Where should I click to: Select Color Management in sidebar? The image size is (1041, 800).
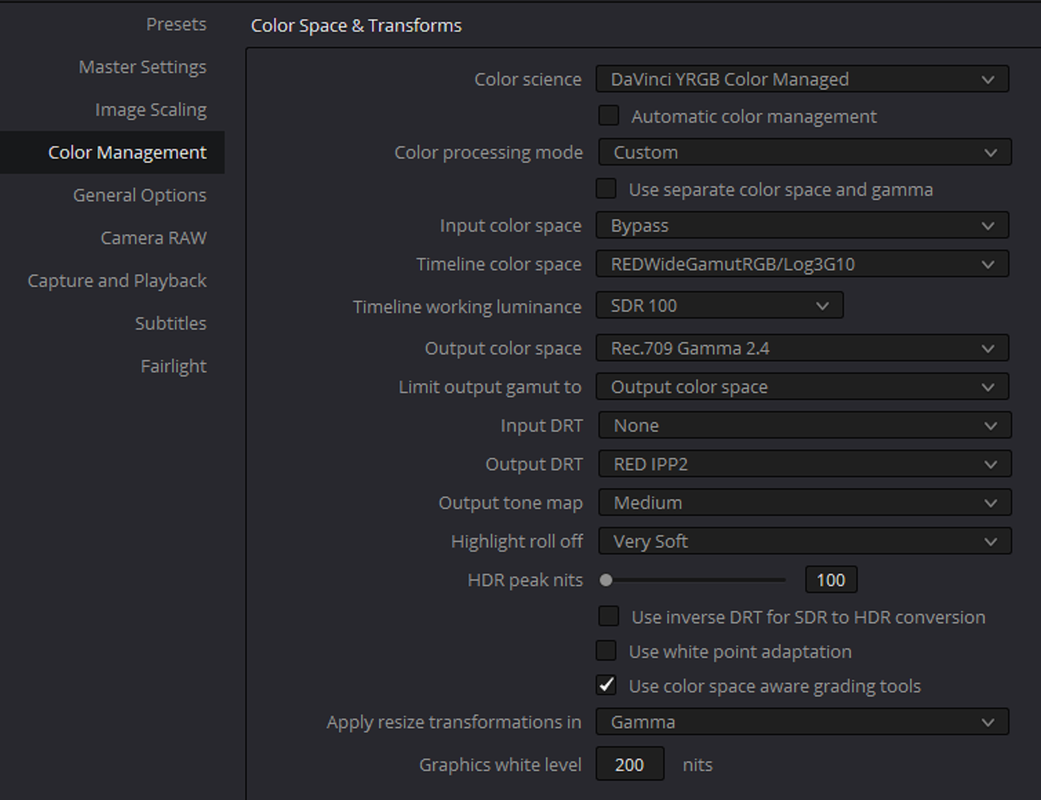click(112, 152)
